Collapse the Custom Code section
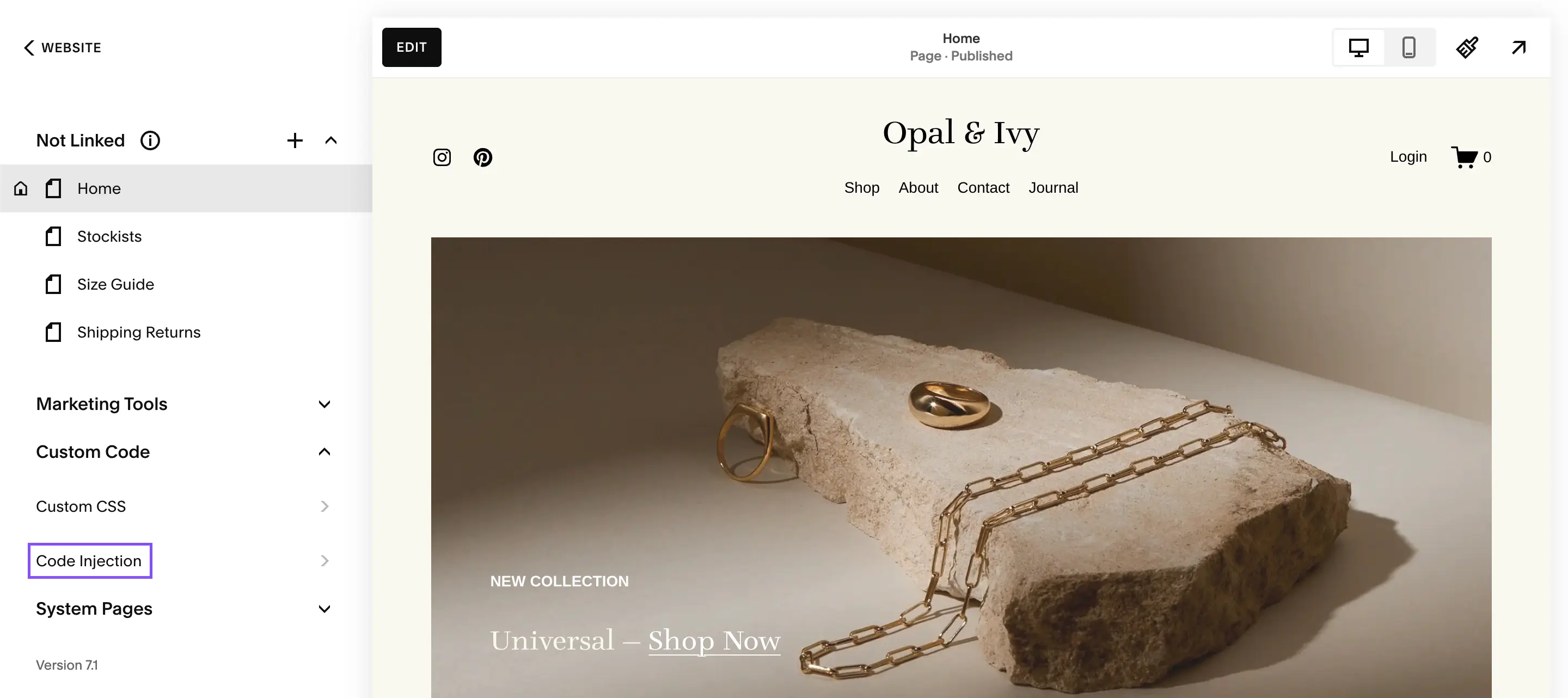The image size is (1568, 698). coord(324,451)
